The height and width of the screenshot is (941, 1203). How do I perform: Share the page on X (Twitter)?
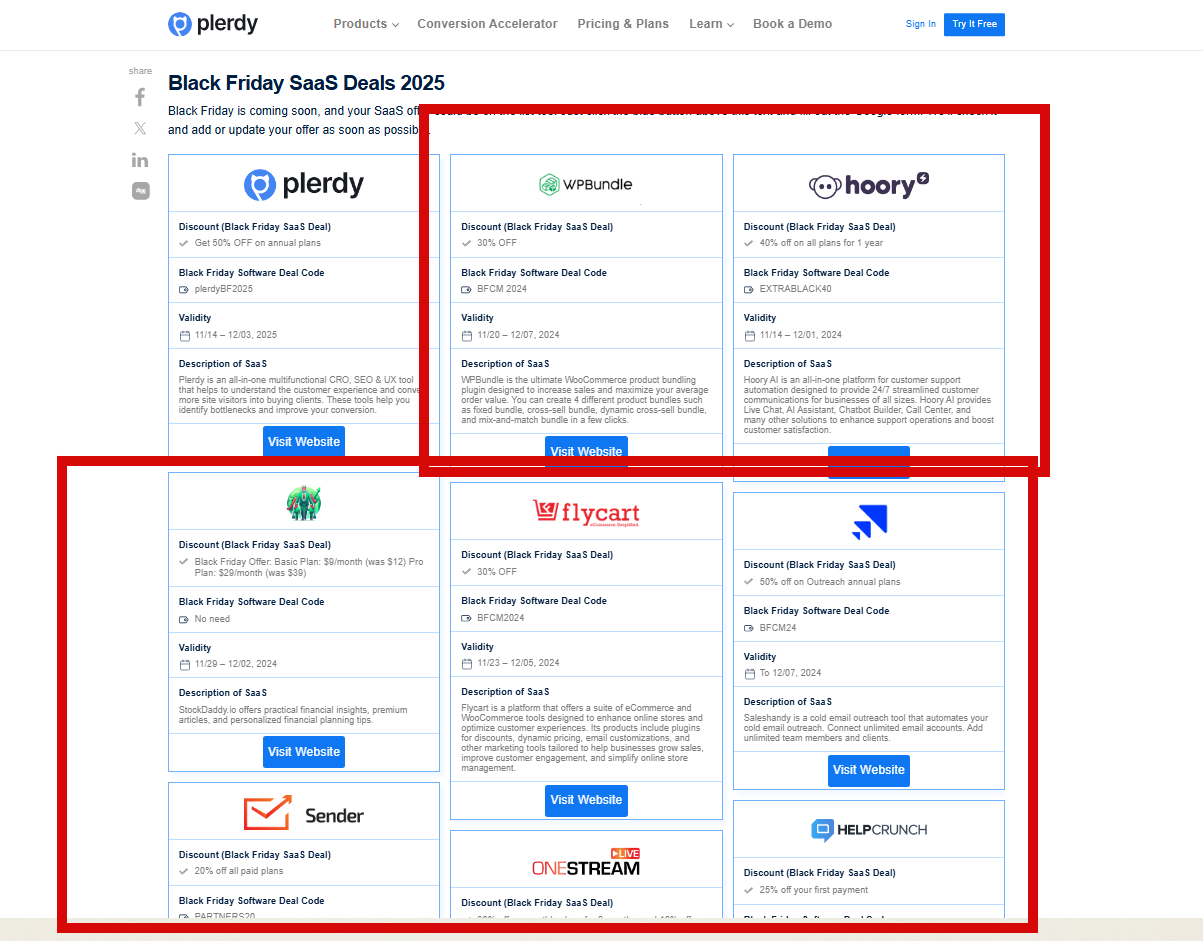(140, 128)
